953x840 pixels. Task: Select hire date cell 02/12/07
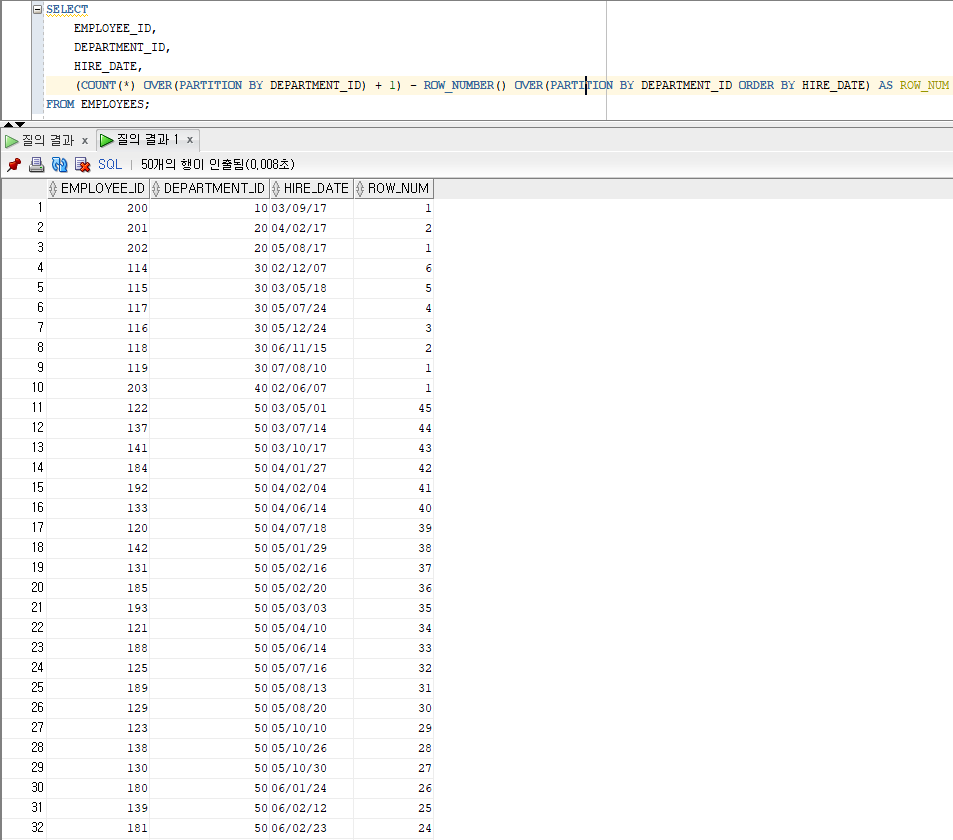(x=311, y=268)
